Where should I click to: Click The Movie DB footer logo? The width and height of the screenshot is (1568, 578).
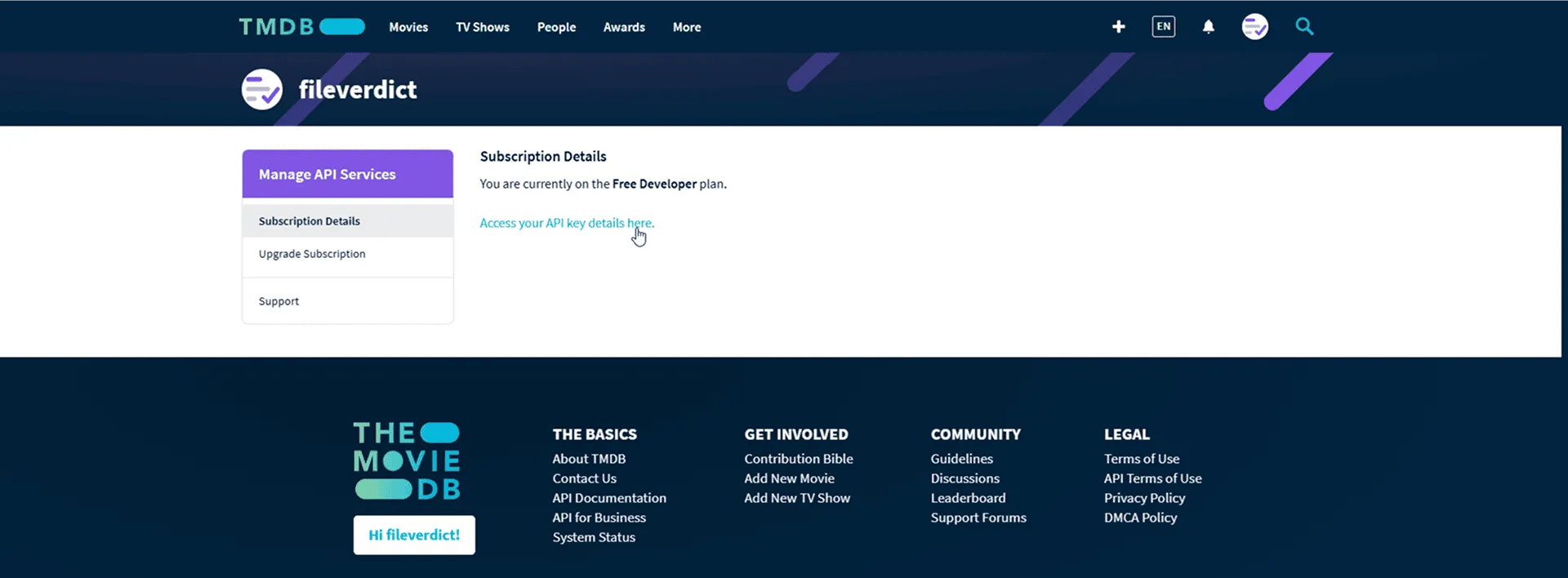pyautogui.click(x=407, y=461)
